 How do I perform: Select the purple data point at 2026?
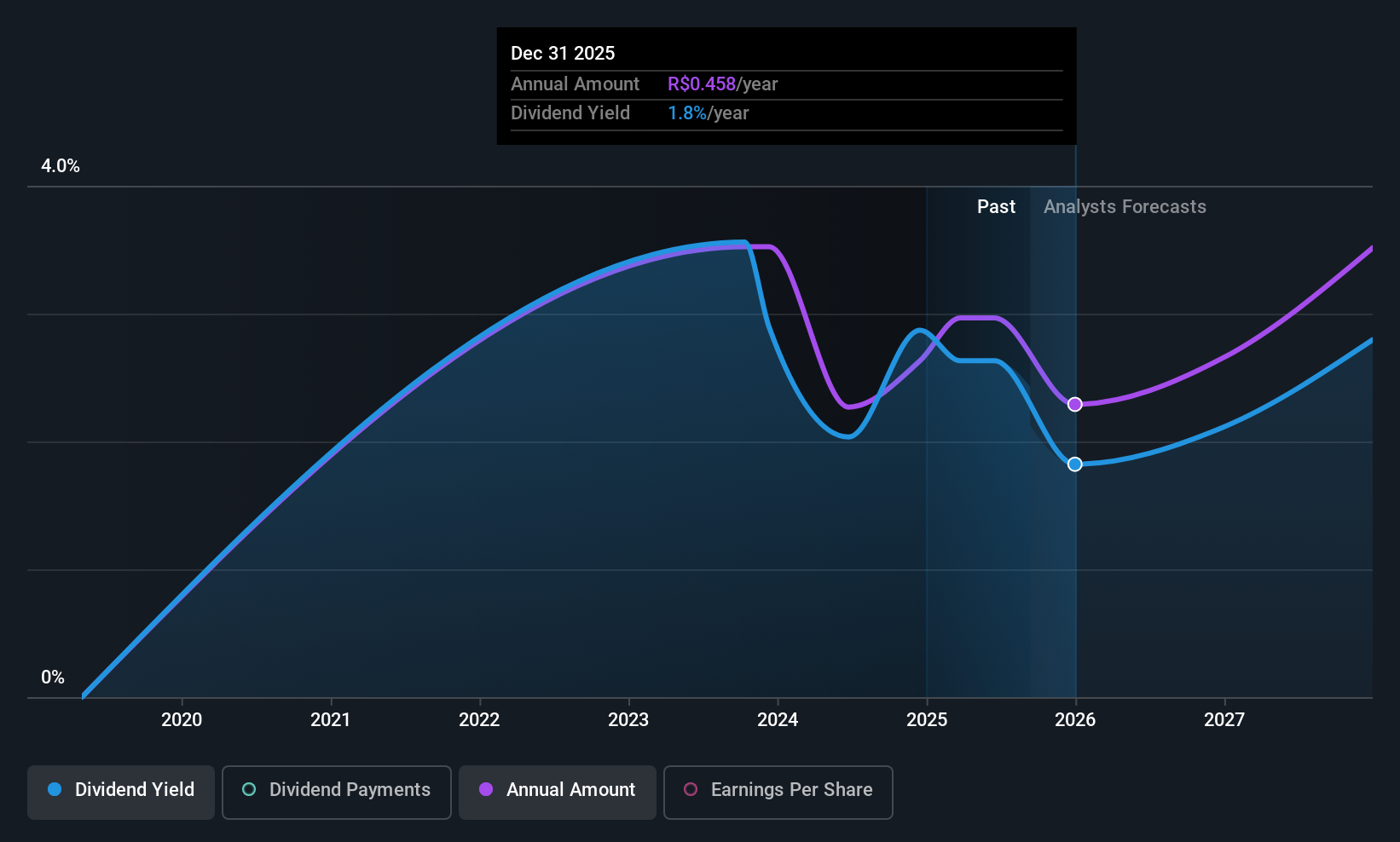click(x=1075, y=404)
